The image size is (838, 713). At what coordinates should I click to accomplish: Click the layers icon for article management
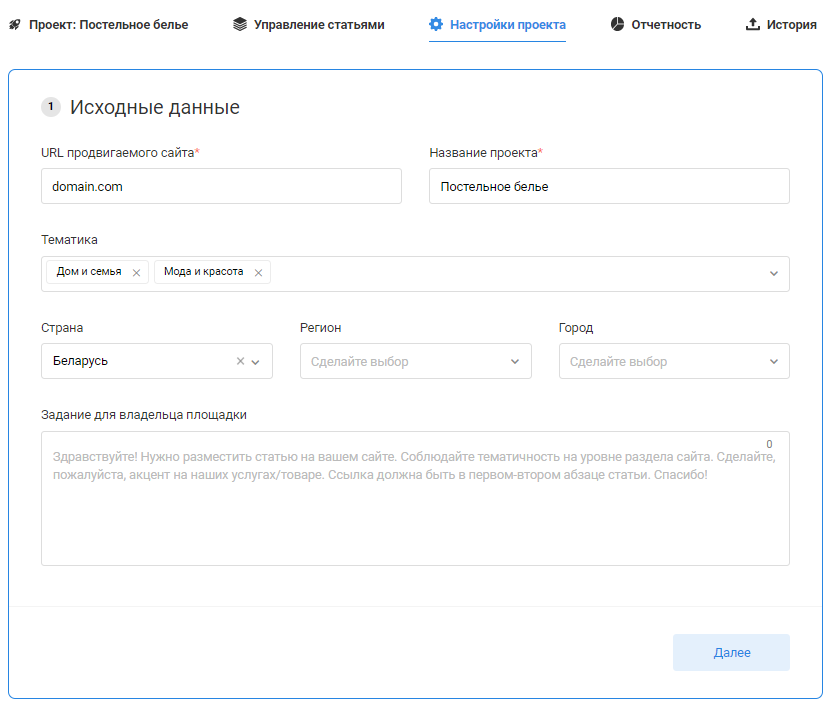[x=239, y=25]
